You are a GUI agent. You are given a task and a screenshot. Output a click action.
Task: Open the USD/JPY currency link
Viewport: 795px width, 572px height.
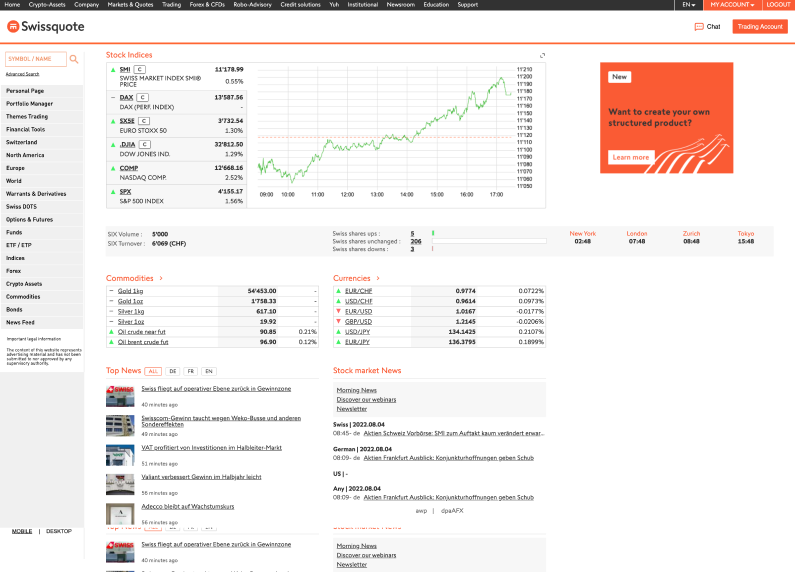[357, 332]
